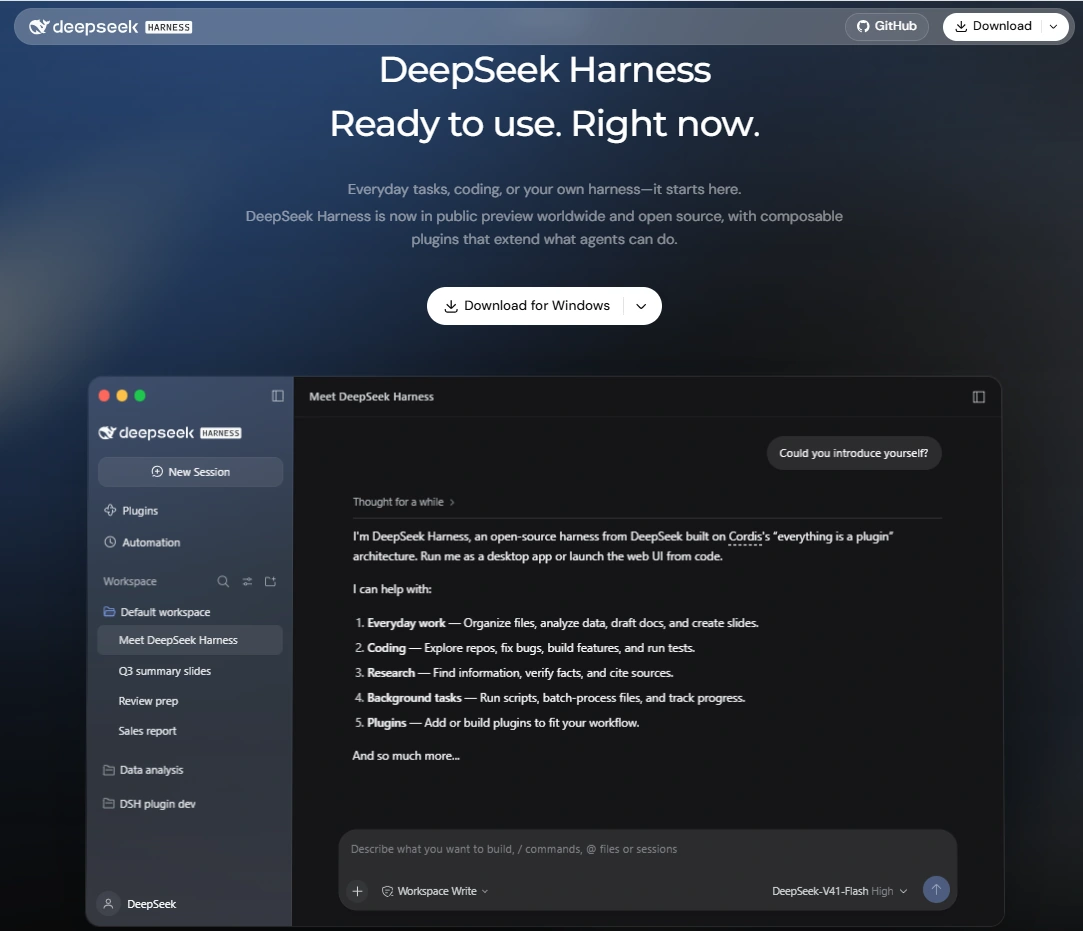
Task: Click the plus attach icon in composer
Action: click(358, 891)
